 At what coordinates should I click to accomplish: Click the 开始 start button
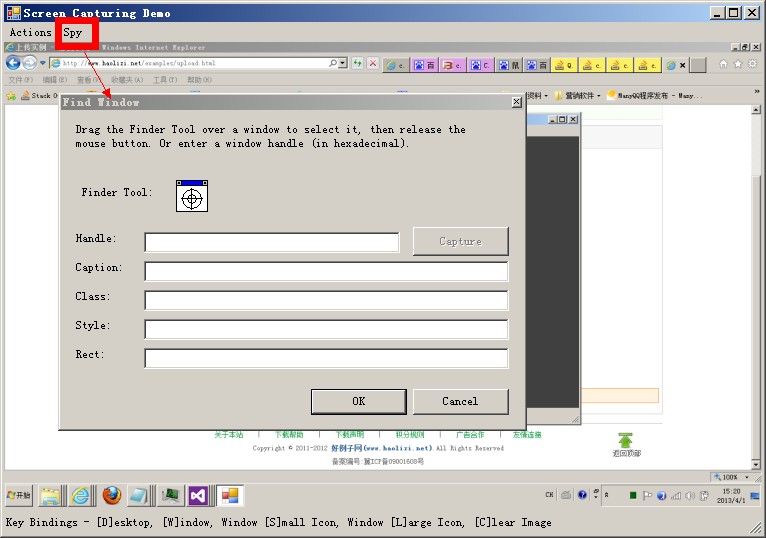point(19,495)
